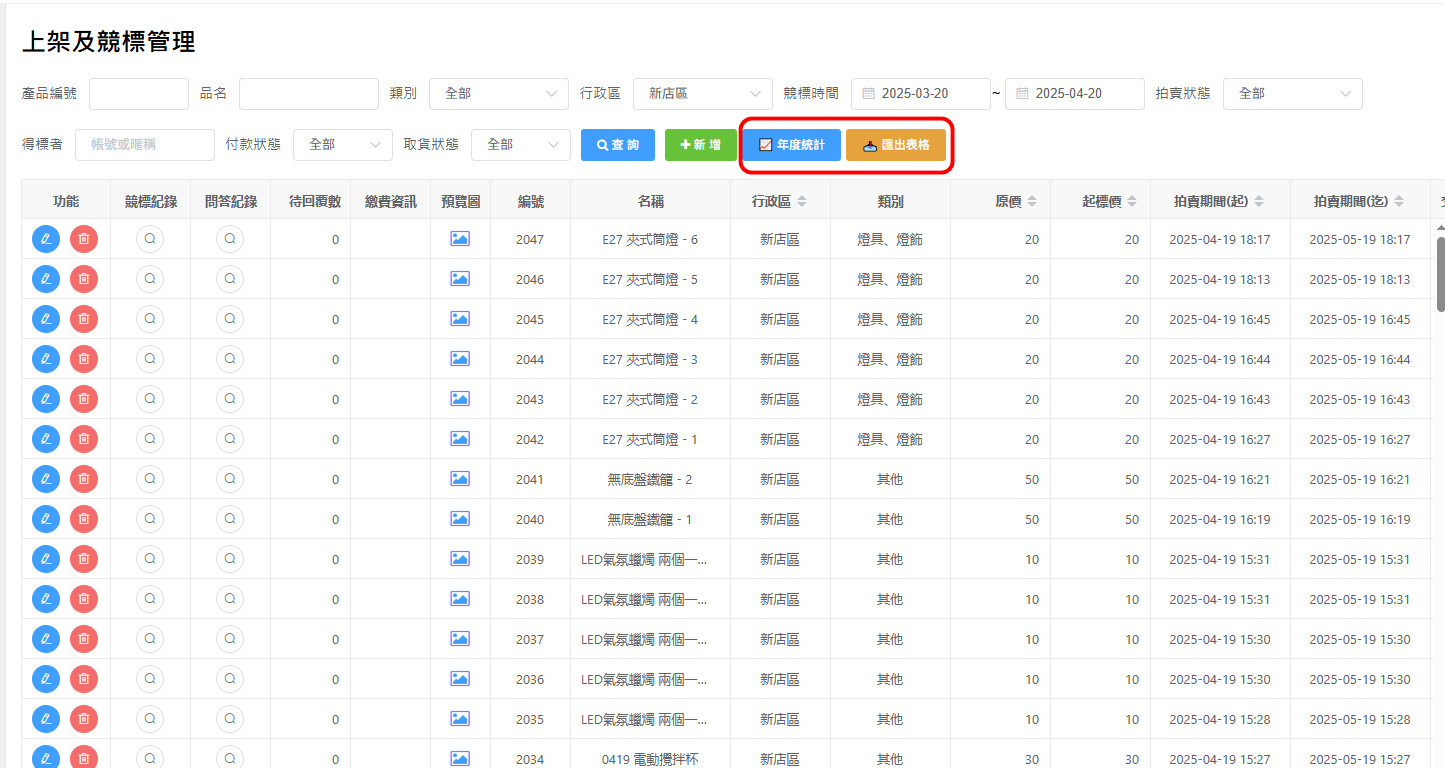Open Q&A record magnifier for item 2044
The image size is (1445, 768).
pyautogui.click(x=230, y=359)
